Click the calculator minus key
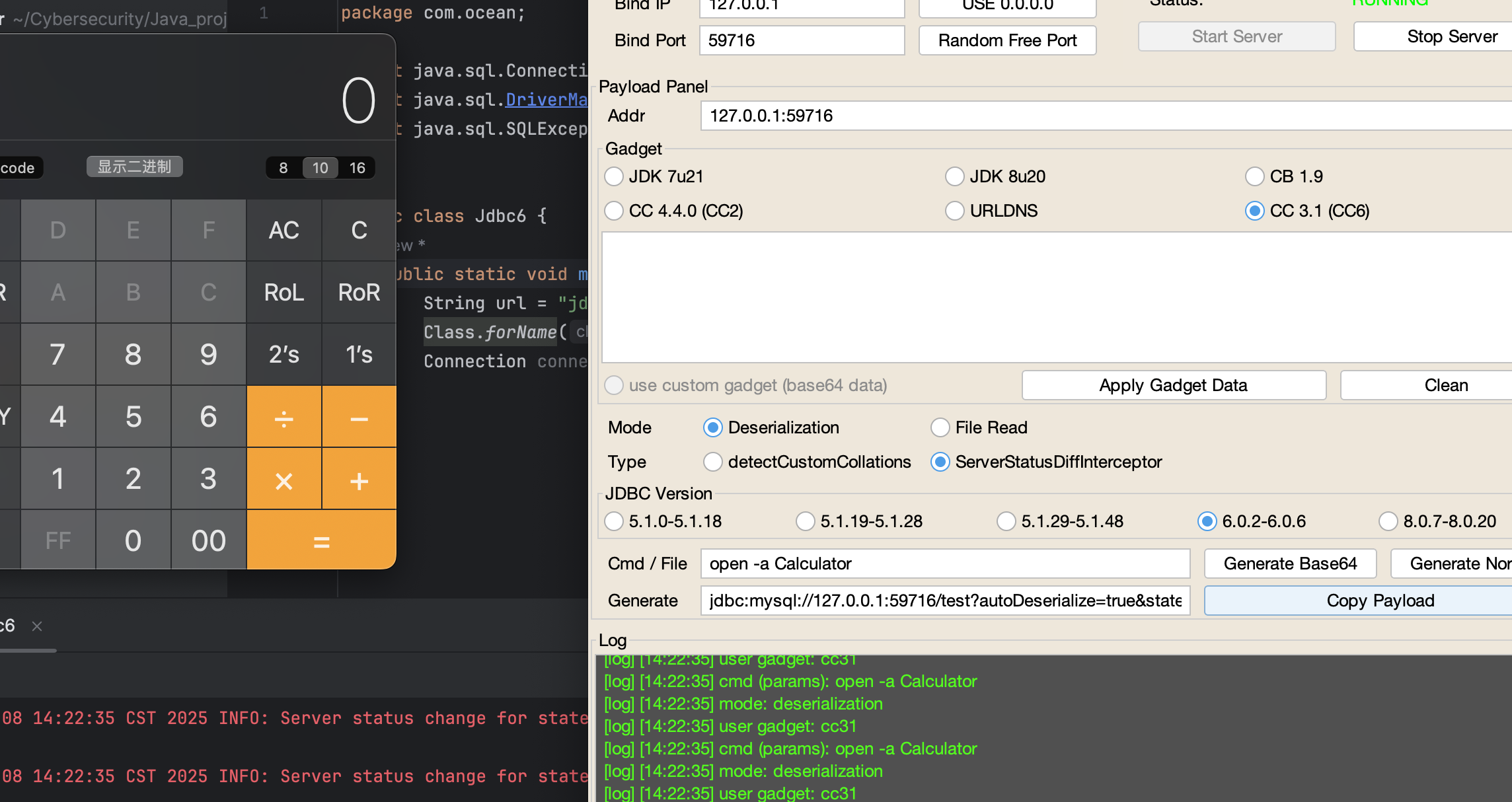Image resolution: width=1512 pixels, height=802 pixels. [359, 417]
